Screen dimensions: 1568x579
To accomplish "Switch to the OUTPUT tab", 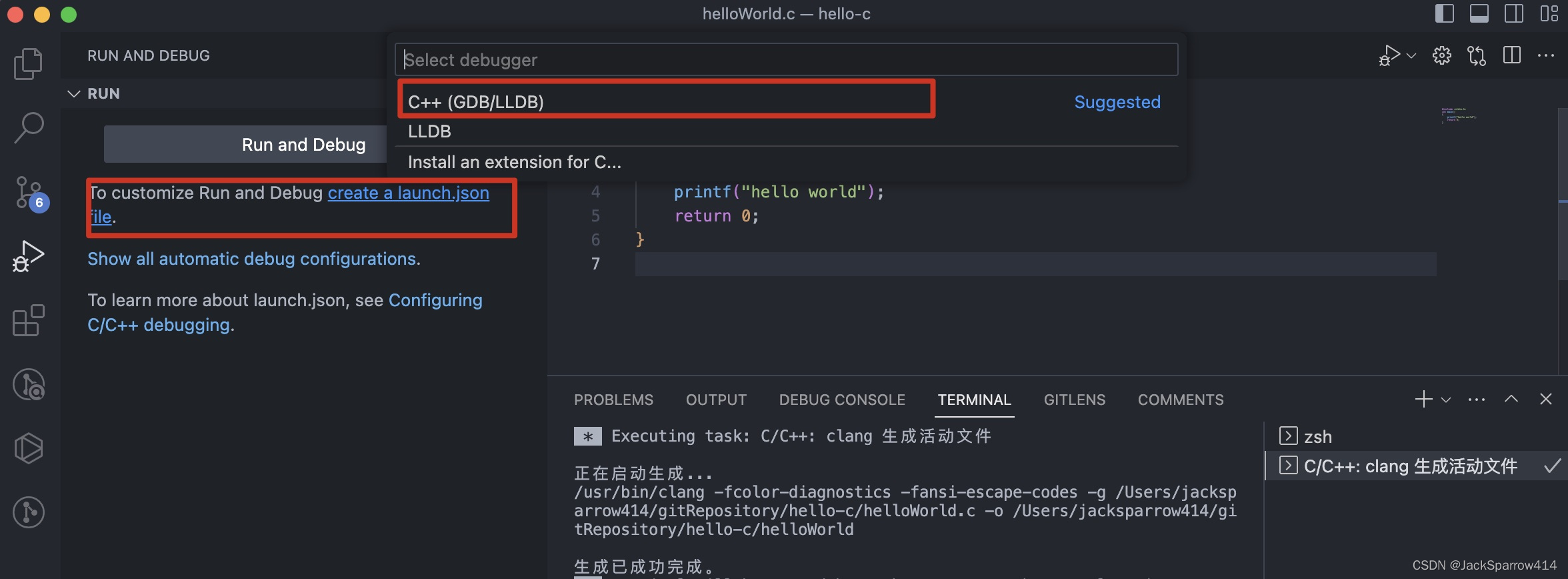I will point(716,400).
